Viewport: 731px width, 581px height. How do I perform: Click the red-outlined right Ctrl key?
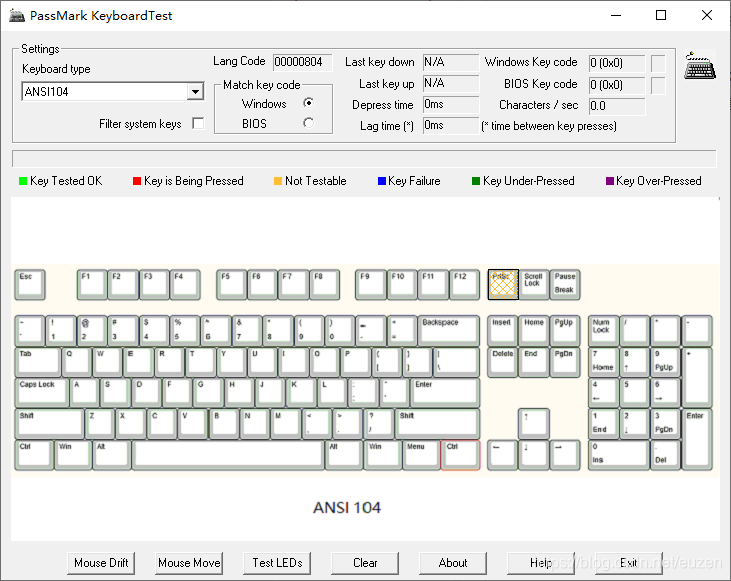460,455
